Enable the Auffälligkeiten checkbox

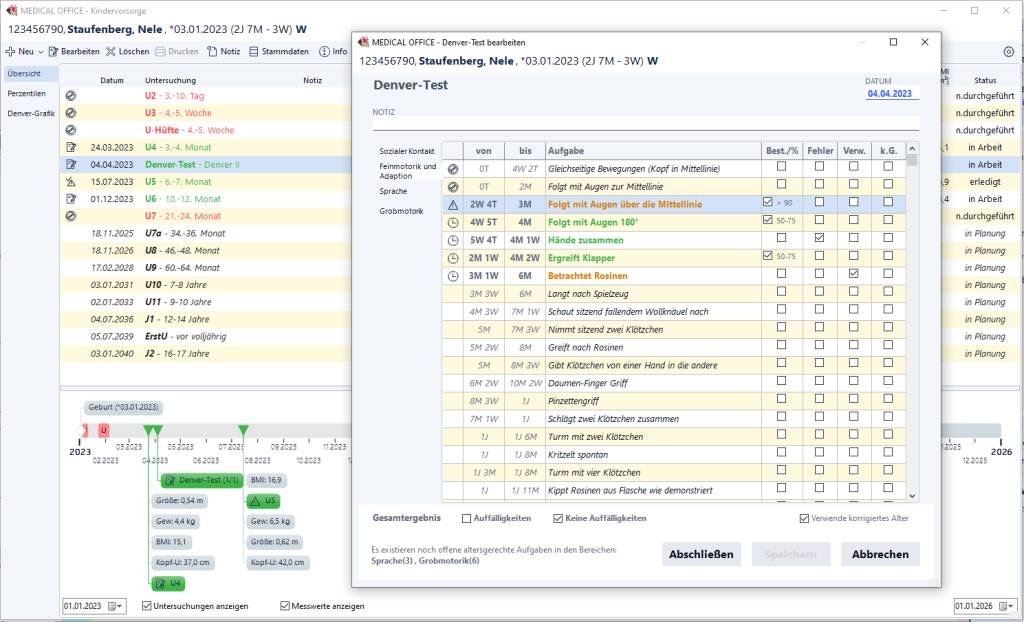[466, 518]
